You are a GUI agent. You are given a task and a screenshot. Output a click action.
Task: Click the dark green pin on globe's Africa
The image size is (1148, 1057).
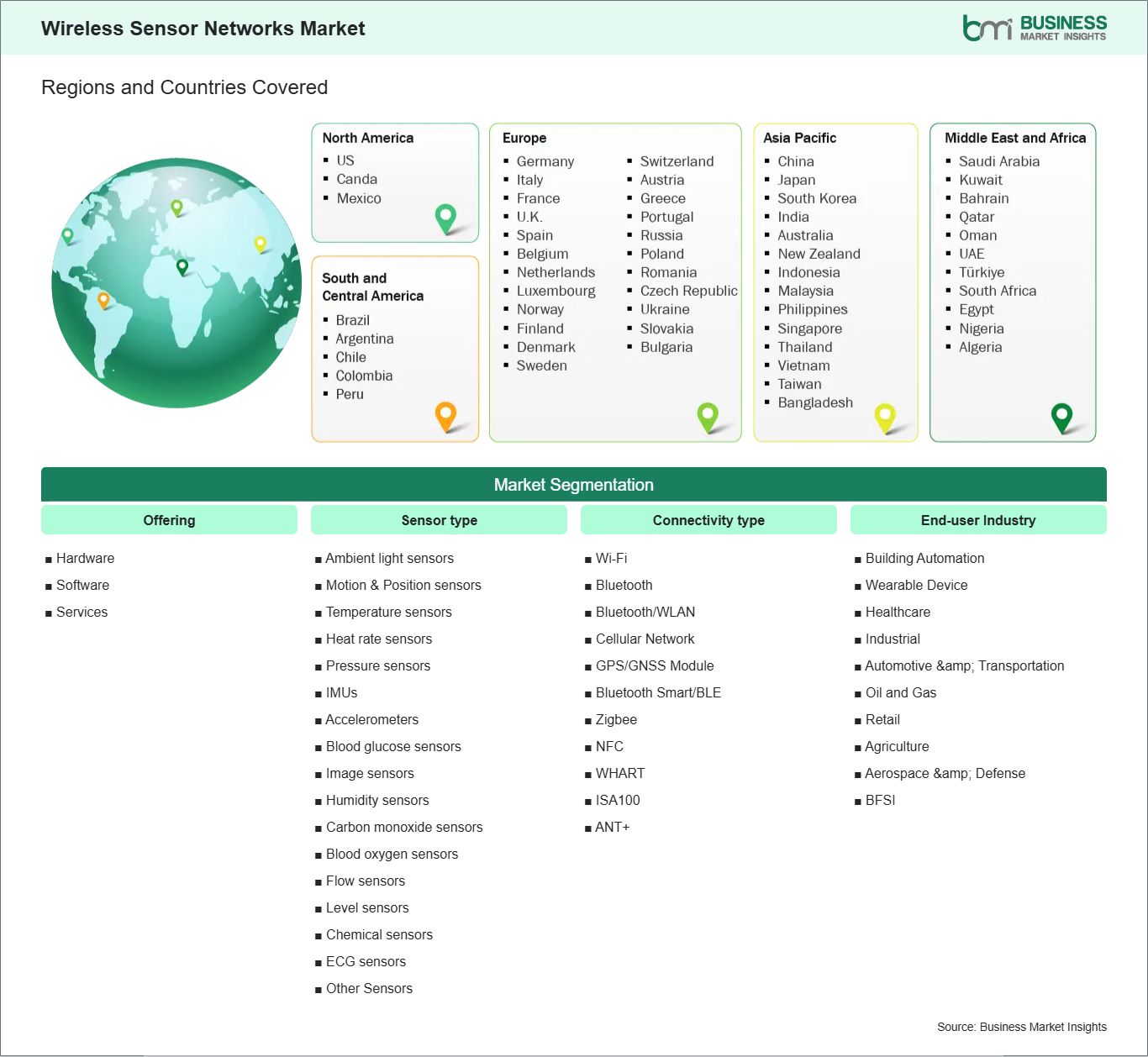pos(182,266)
